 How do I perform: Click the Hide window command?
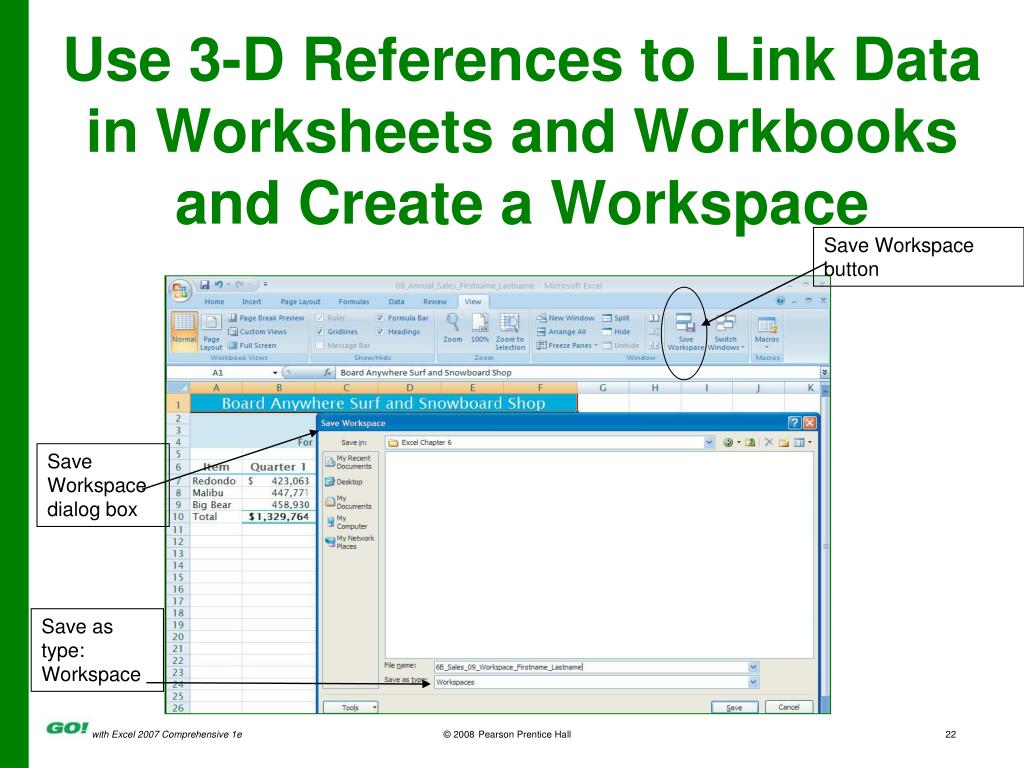point(616,332)
